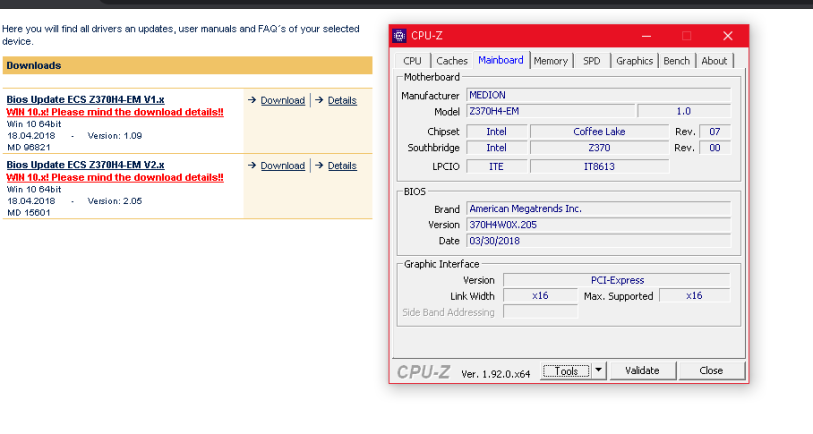813x434 pixels.
Task: Download the Bios Update V2.x file
Action: point(282,166)
